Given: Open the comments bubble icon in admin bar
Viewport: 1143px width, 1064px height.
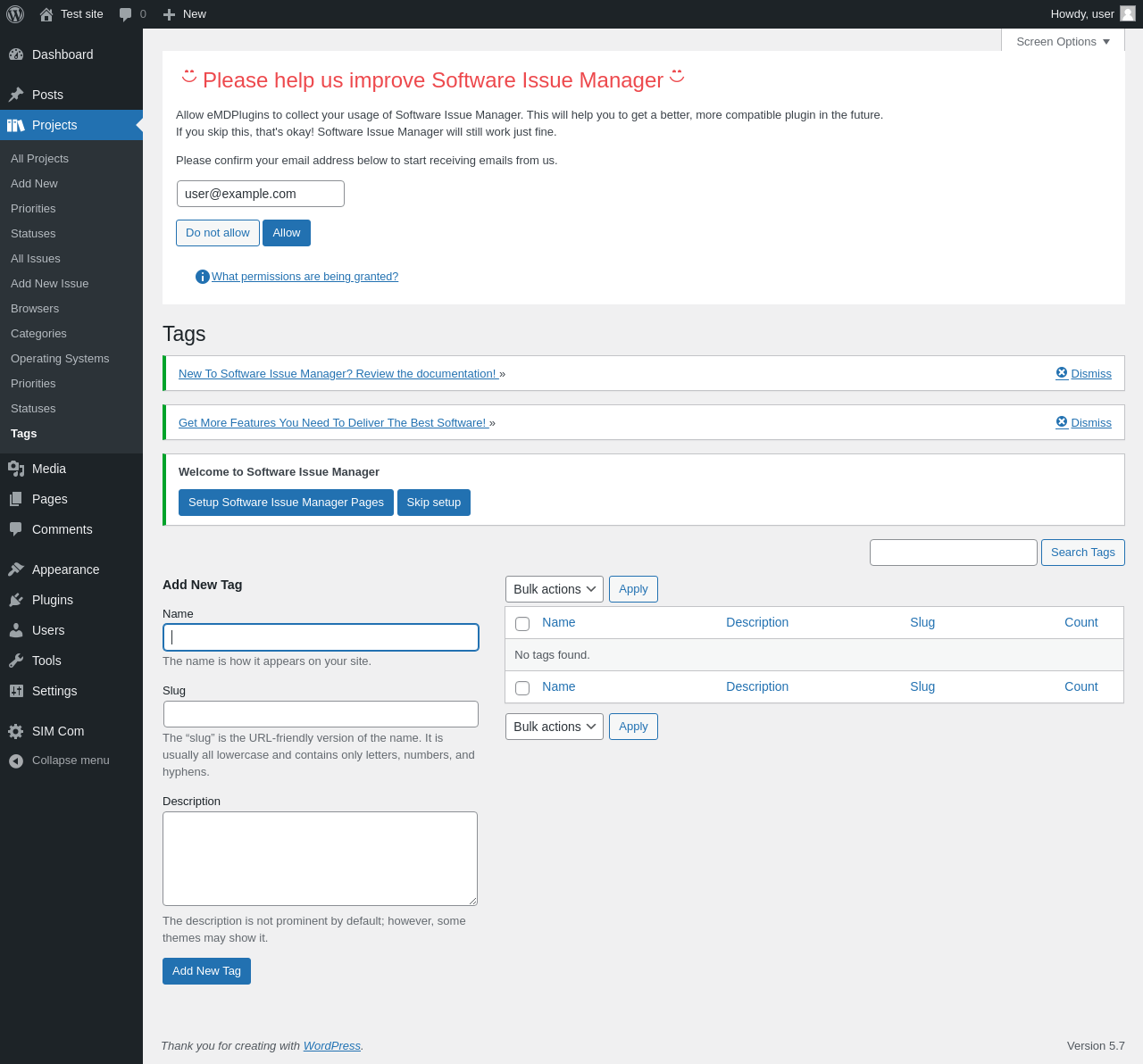Looking at the screenshot, I should 126,14.
